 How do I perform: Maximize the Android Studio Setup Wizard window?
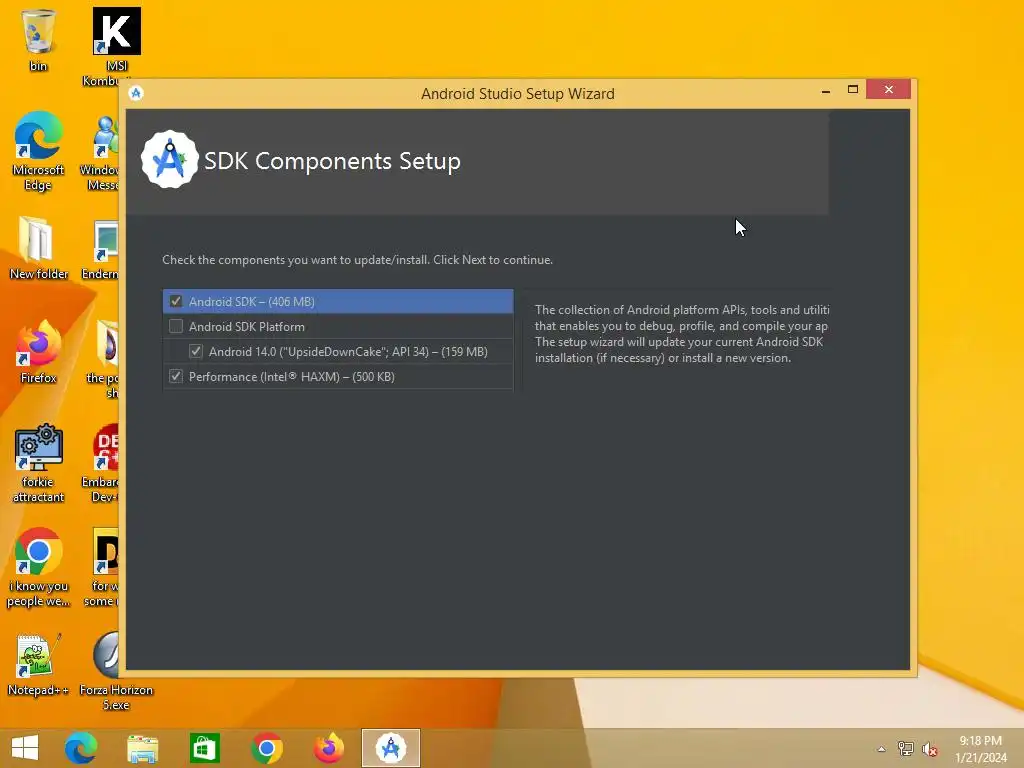coord(852,89)
